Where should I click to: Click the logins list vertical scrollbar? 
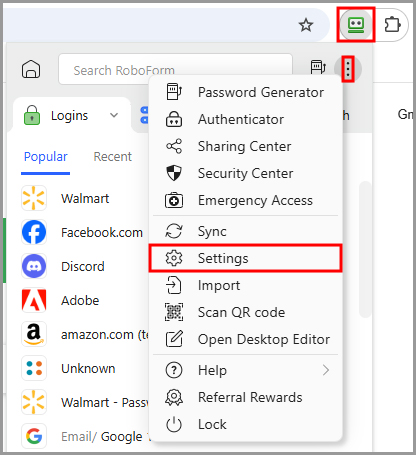tap(365, 249)
